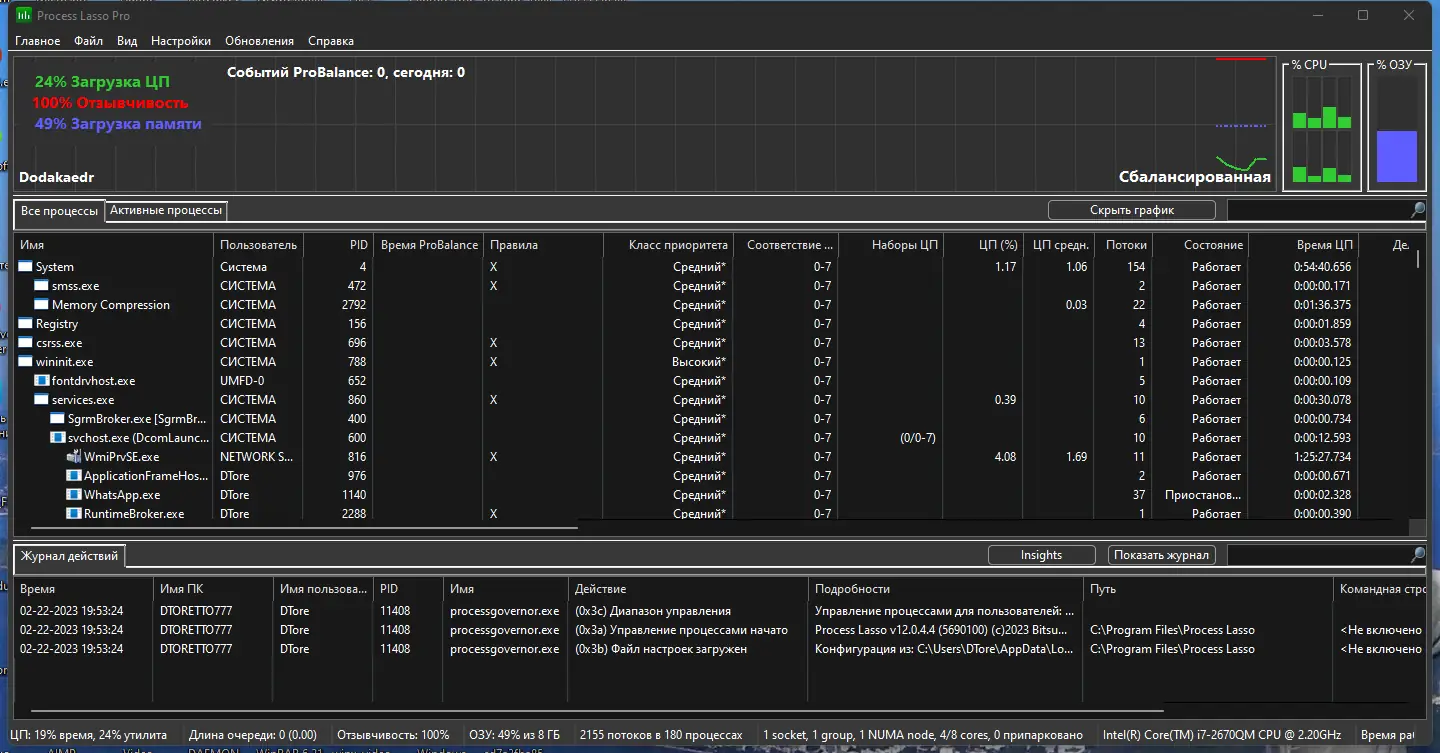Click the Process Lasso app icon in title bar
The image size is (1440, 753).
(22, 15)
